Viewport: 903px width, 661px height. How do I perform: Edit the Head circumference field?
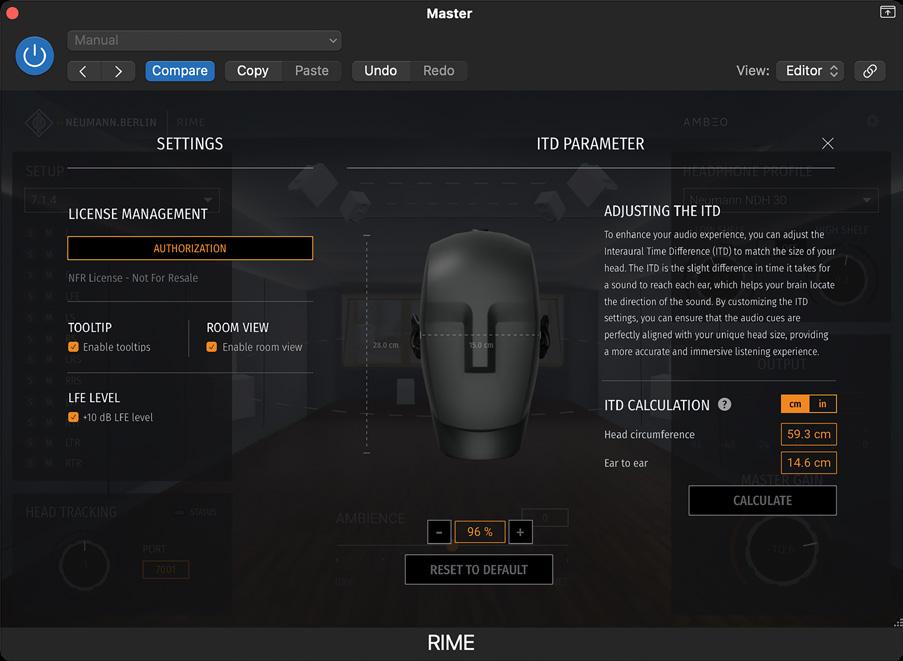click(x=809, y=434)
